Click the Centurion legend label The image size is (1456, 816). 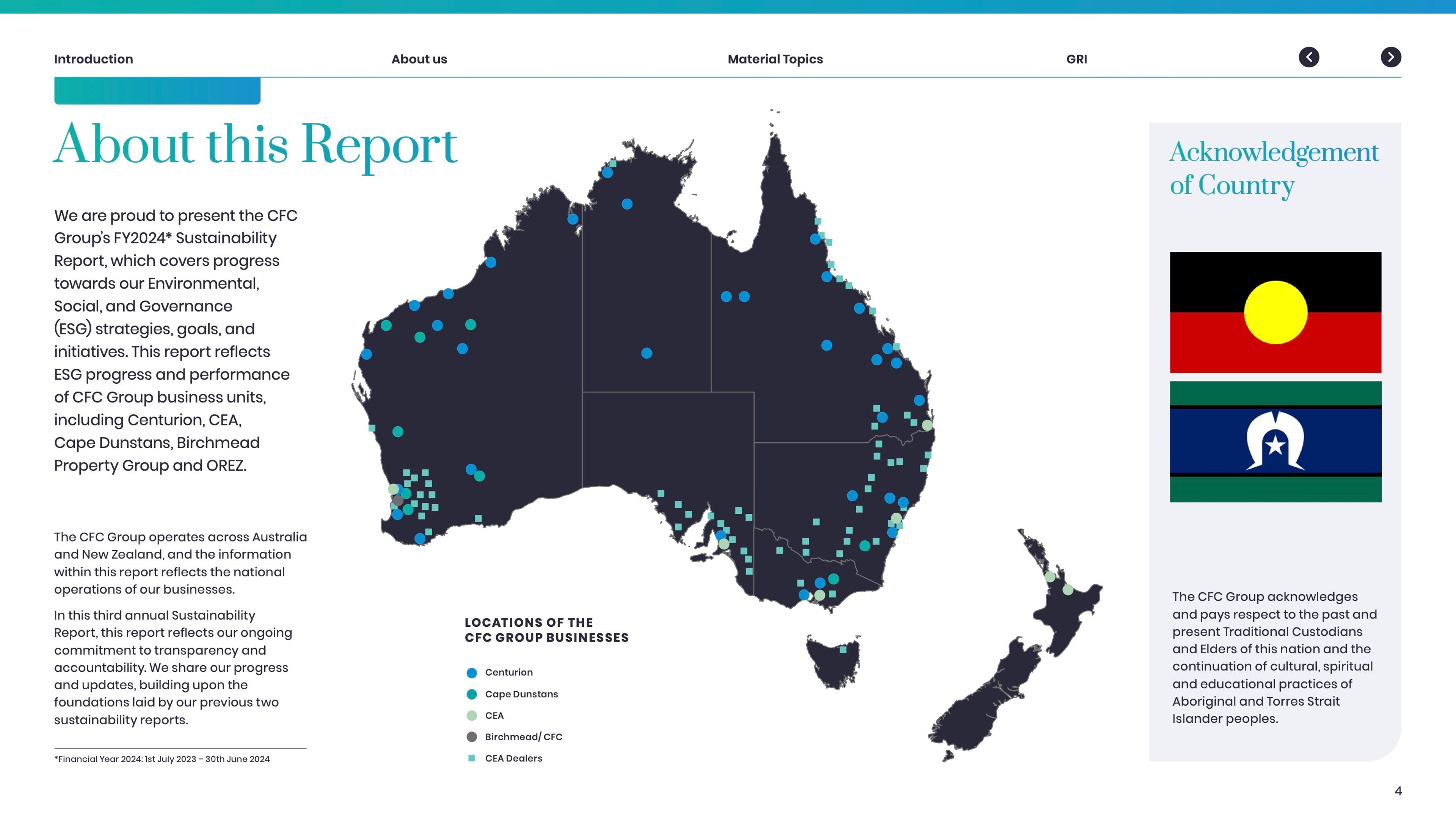[x=509, y=672]
